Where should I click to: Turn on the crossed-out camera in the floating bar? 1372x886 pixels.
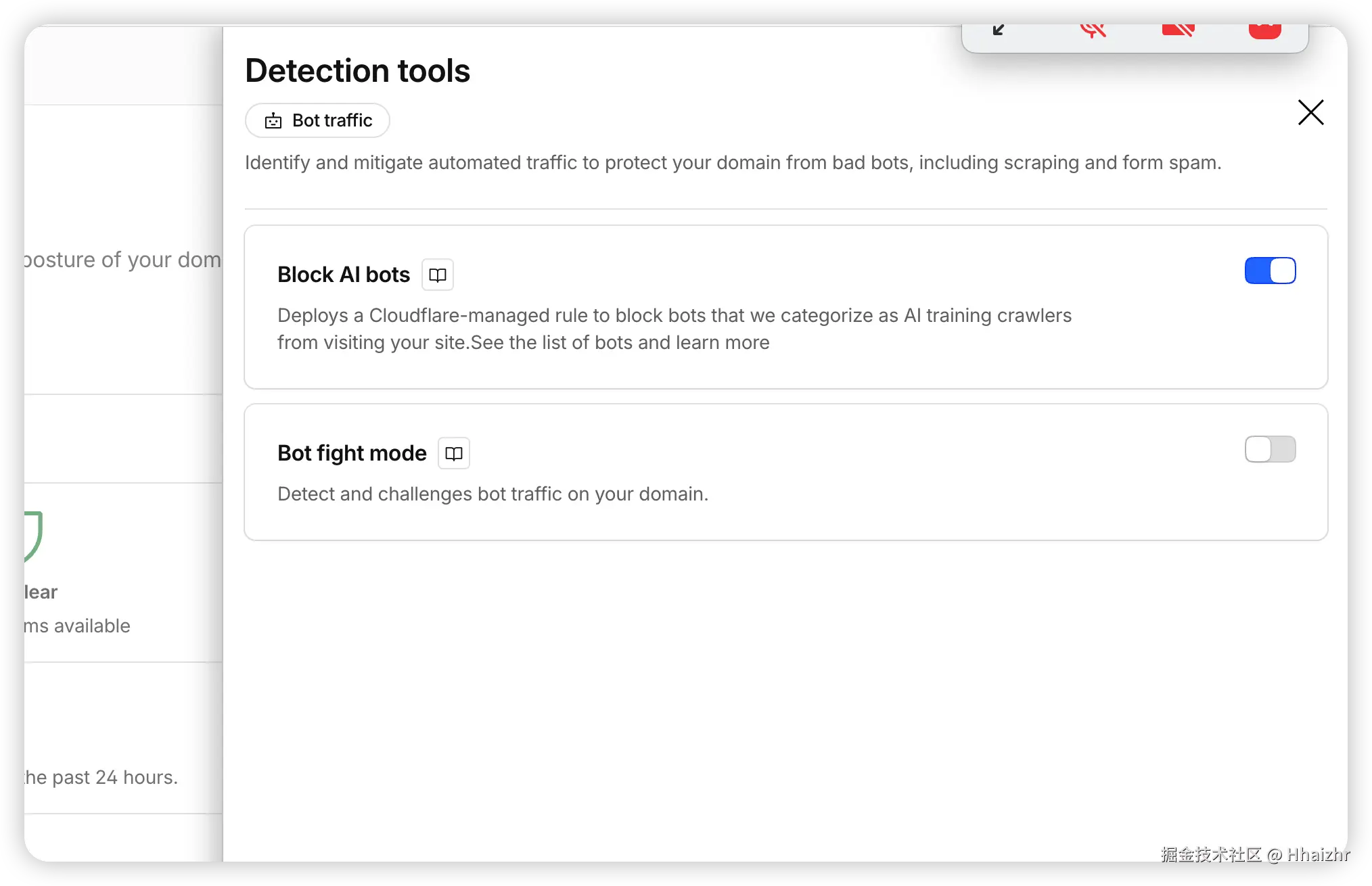point(1178,30)
